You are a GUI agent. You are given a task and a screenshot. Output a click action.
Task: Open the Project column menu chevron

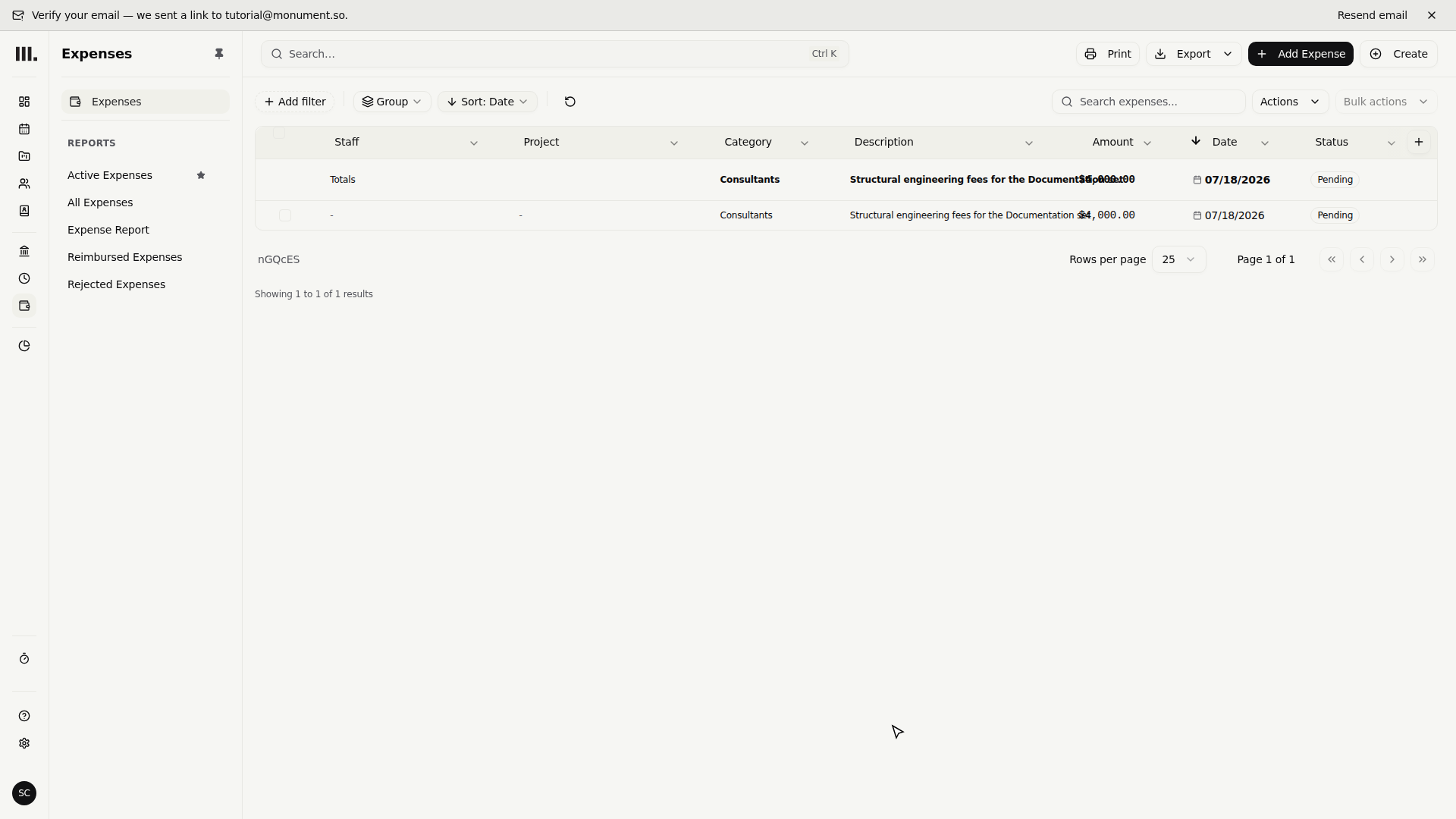pyautogui.click(x=674, y=143)
